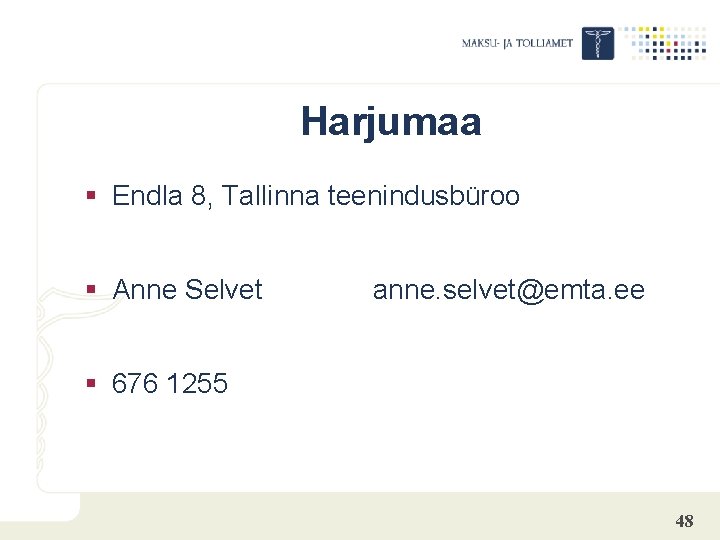
Task: Select the Harjumaa slide title
Action: tap(391, 122)
